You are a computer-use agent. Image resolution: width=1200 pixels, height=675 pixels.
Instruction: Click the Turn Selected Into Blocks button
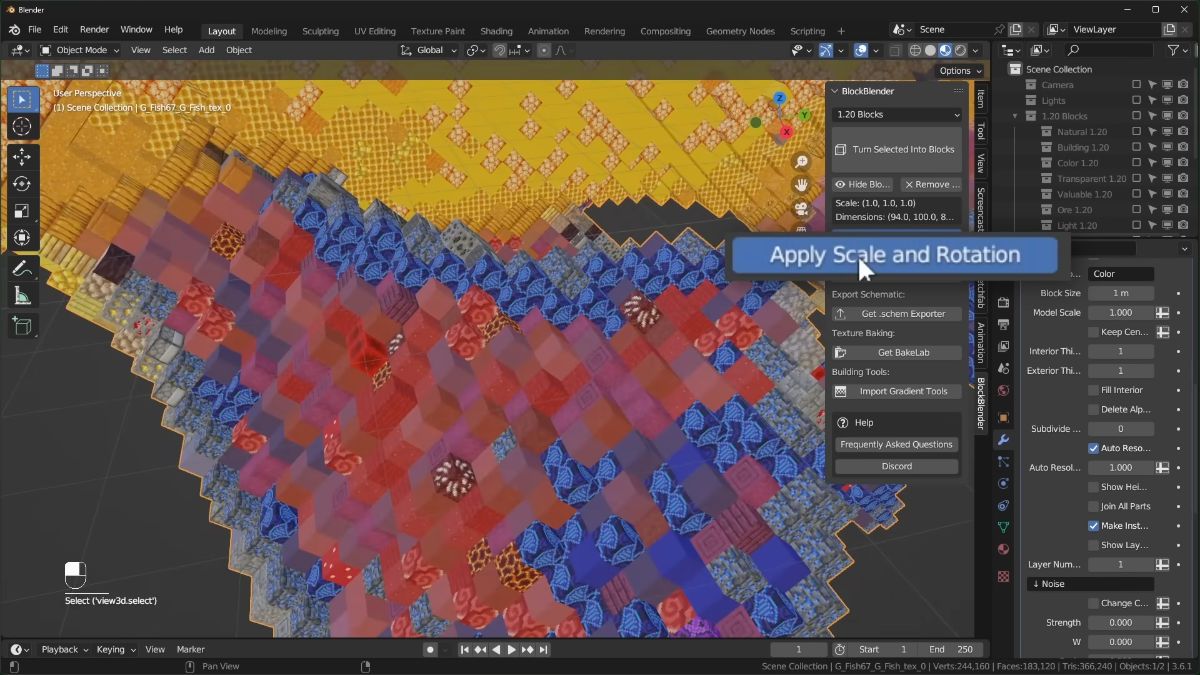click(x=895, y=150)
